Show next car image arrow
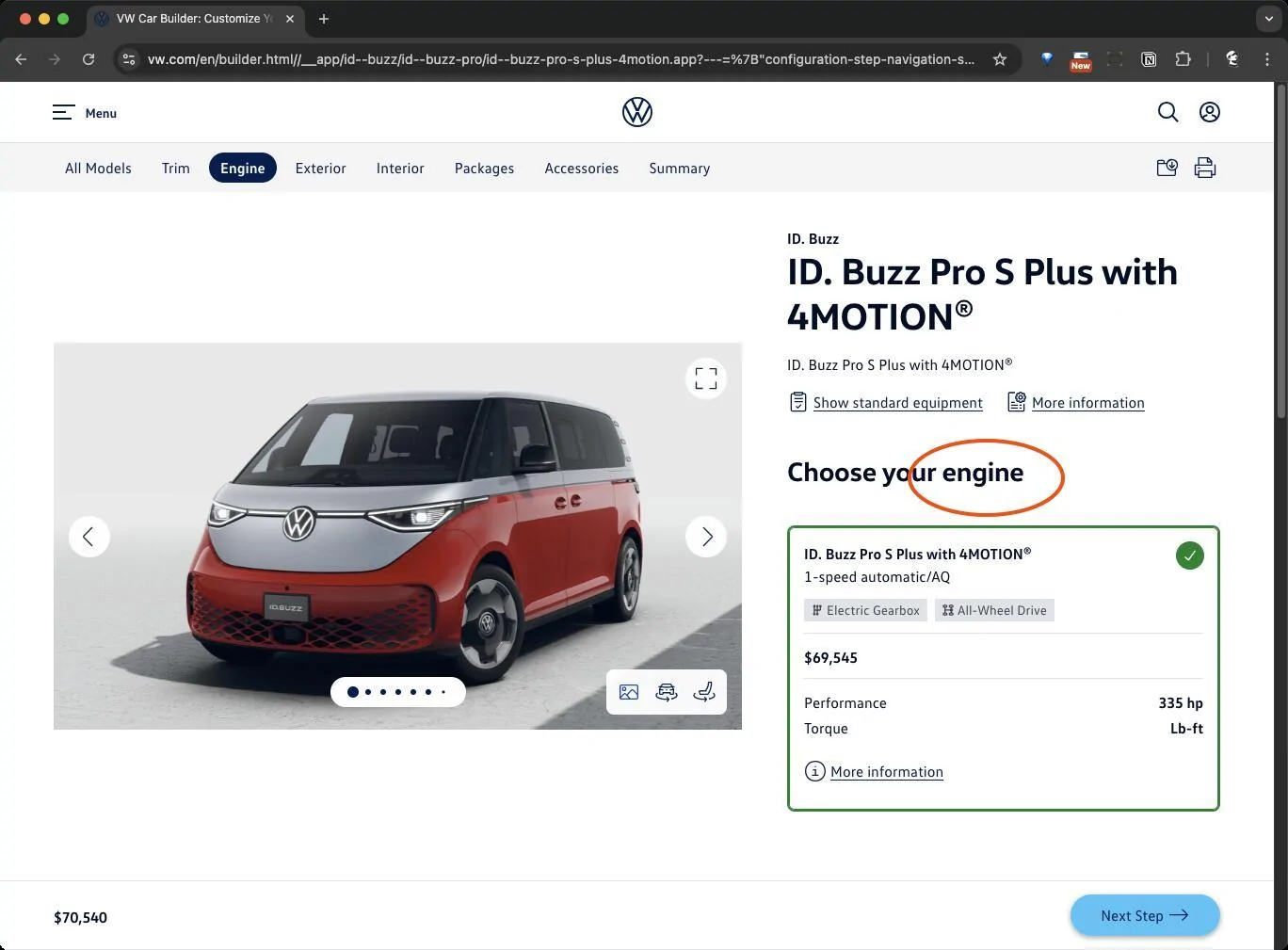The width and height of the screenshot is (1288, 950). coord(706,537)
